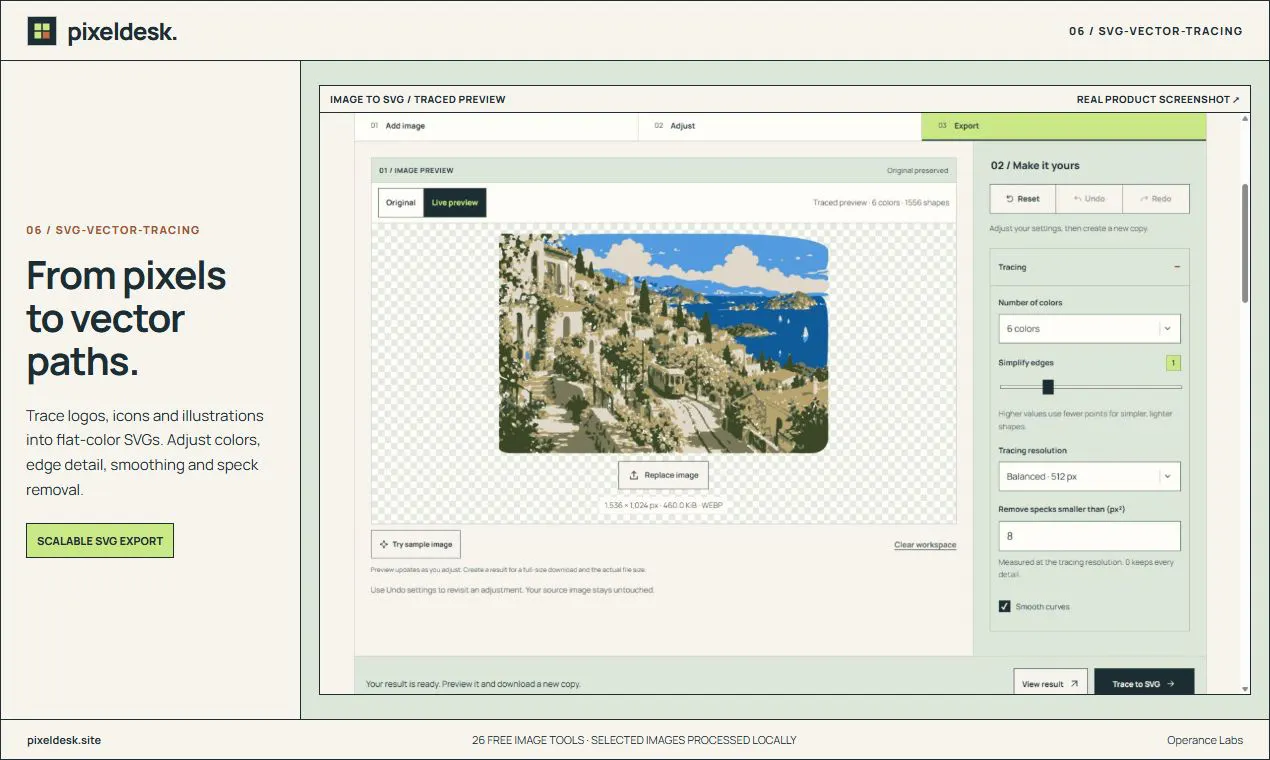Viewport: 1270px width, 760px height.
Task: Load the Try sample image option
Action: tap(416, 544)
